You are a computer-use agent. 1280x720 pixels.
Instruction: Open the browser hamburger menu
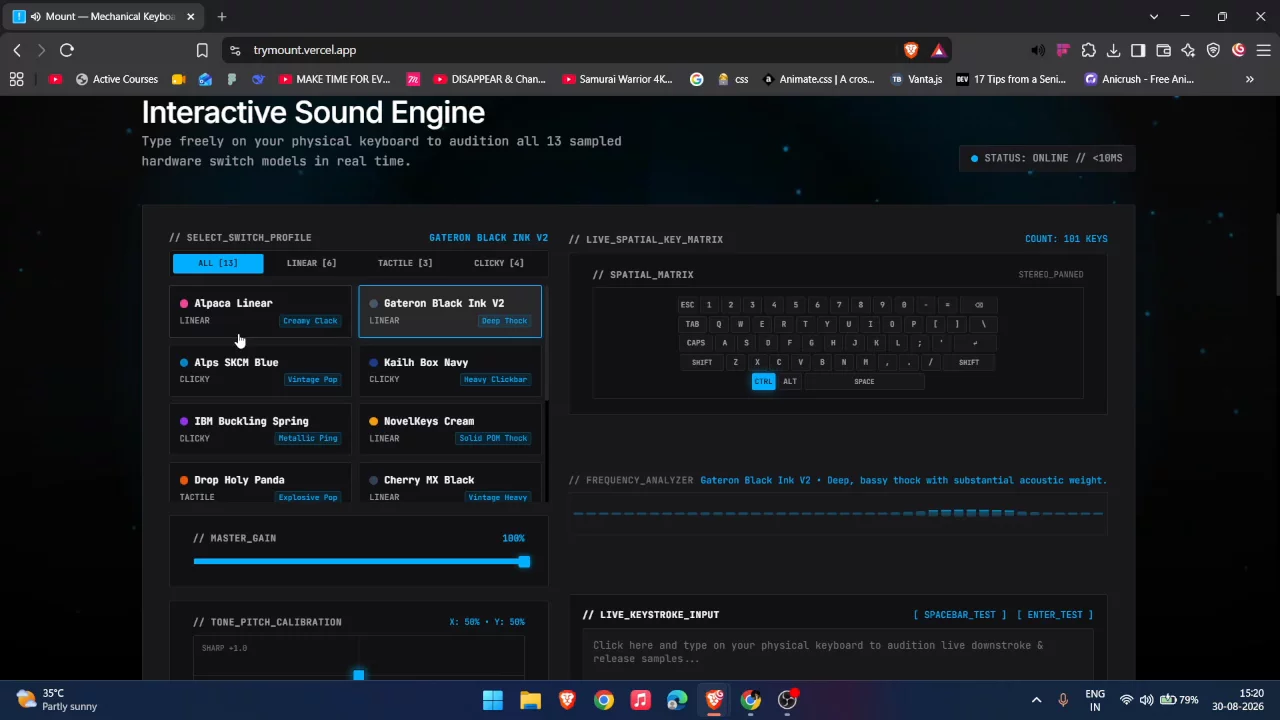click(x=1263, y=50)
